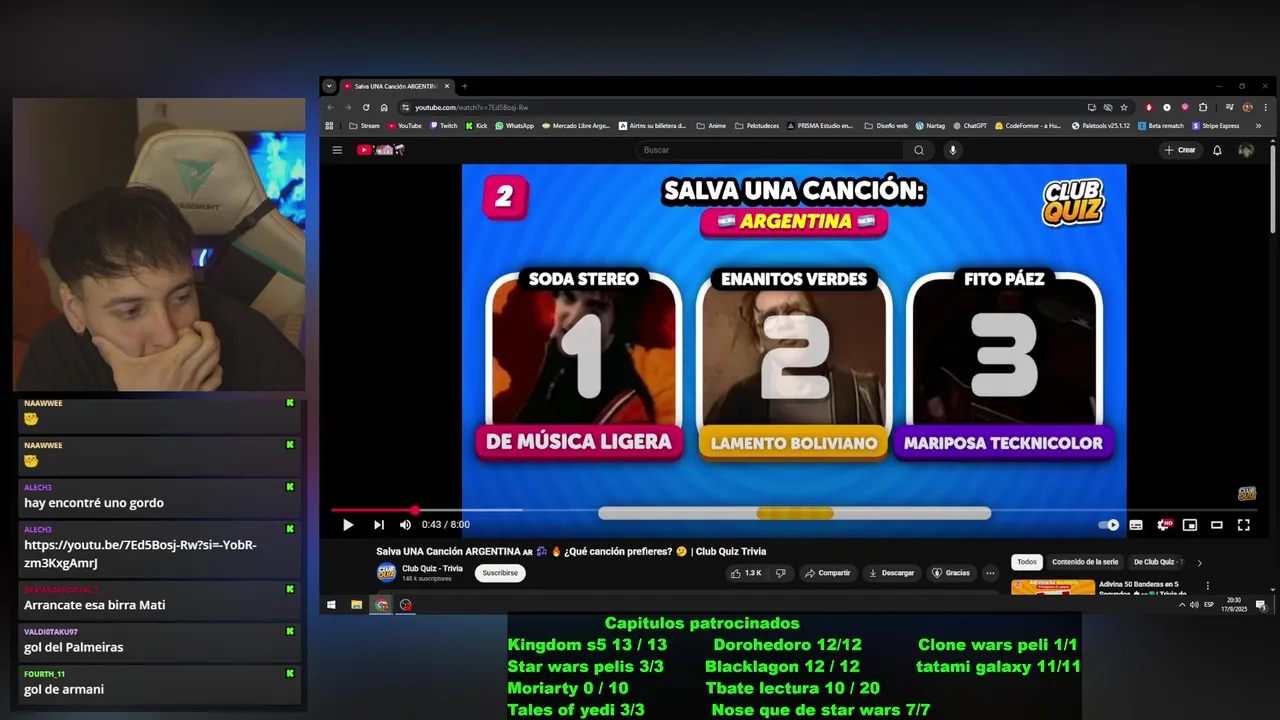Switch to theater mode
The height and width of the screenshot is (720, 1280).
pyautogui.click(x=1217, y=525)
